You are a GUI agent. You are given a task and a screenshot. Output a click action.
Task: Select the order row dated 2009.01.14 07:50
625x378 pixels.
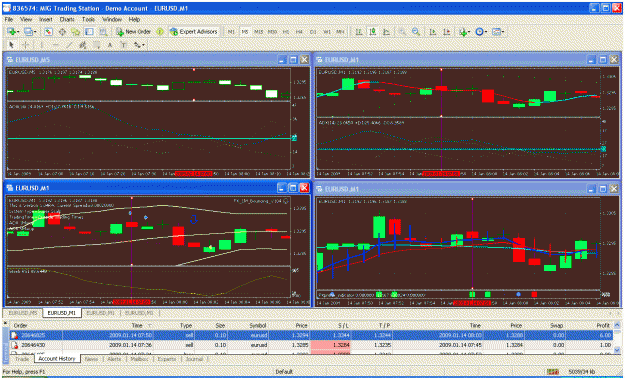(312, 335)
